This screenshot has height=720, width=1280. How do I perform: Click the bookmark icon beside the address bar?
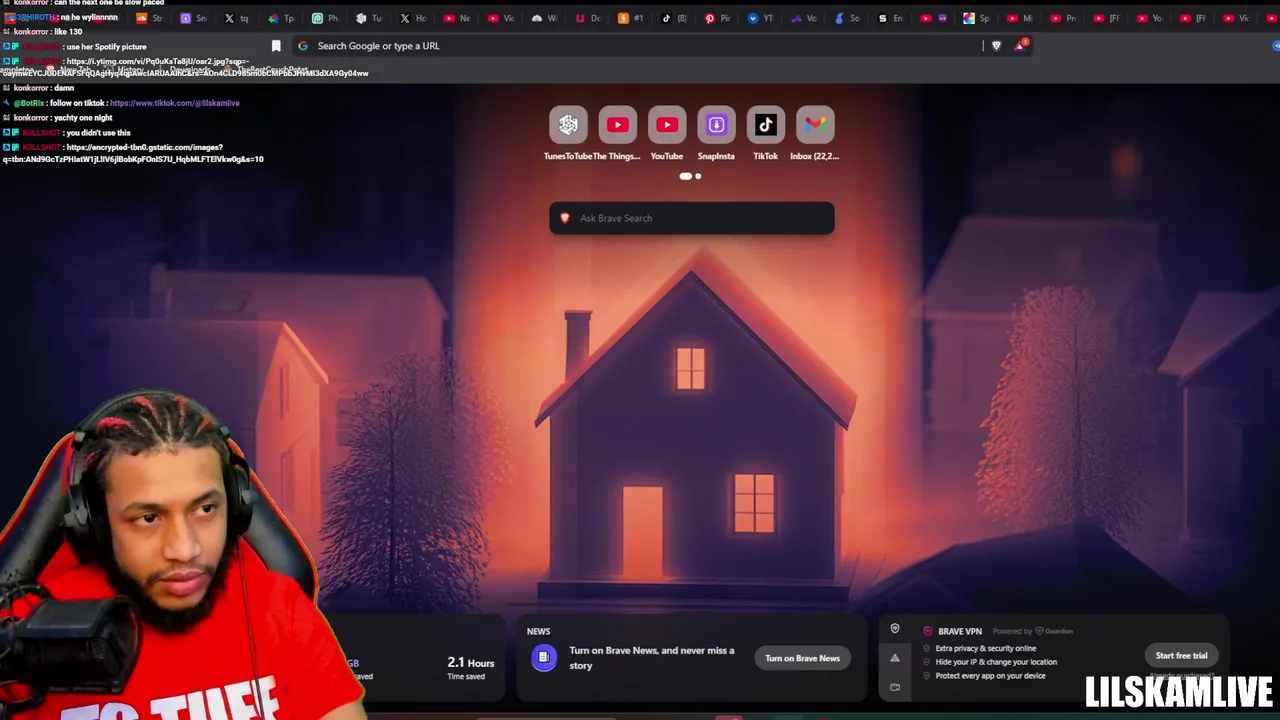tap(276, 46)
